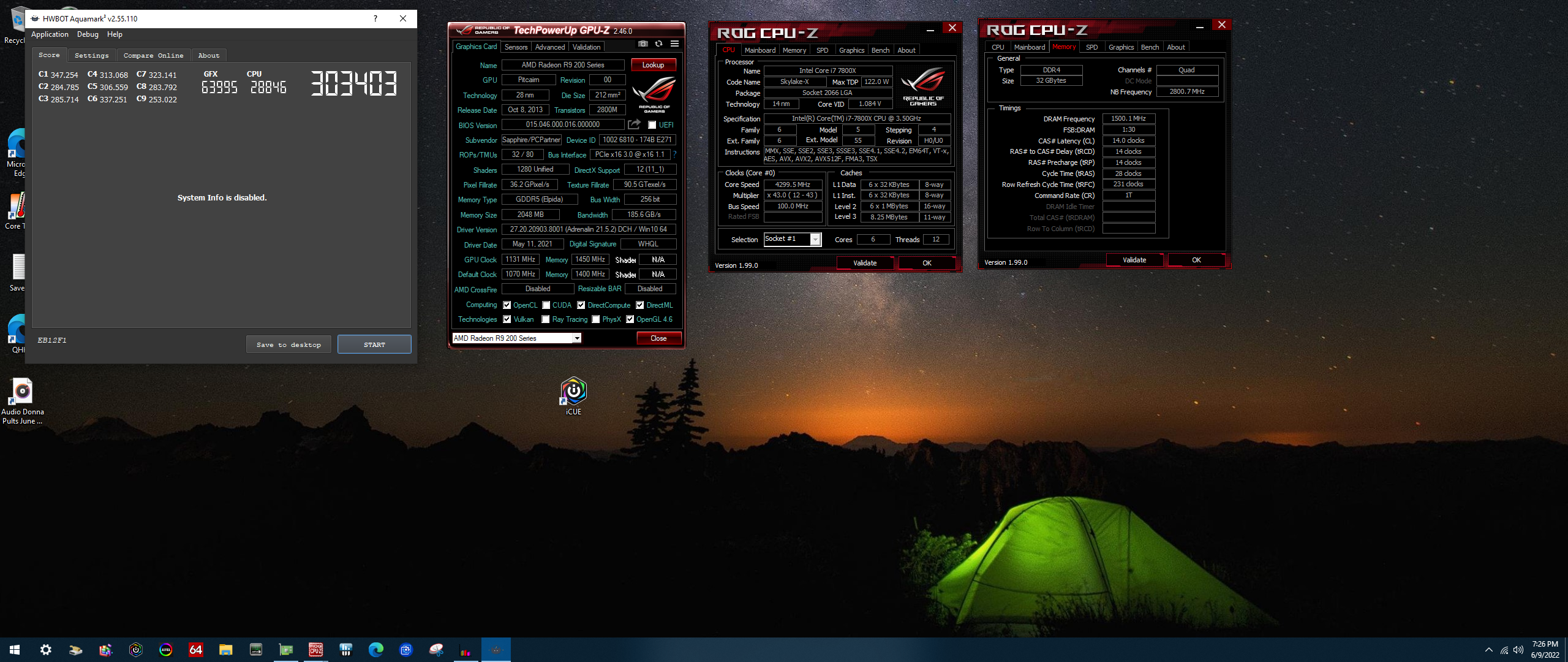The image size is (1568, 662).
Task: Open the Windows Start menu
Action: (x=15, y=650)
